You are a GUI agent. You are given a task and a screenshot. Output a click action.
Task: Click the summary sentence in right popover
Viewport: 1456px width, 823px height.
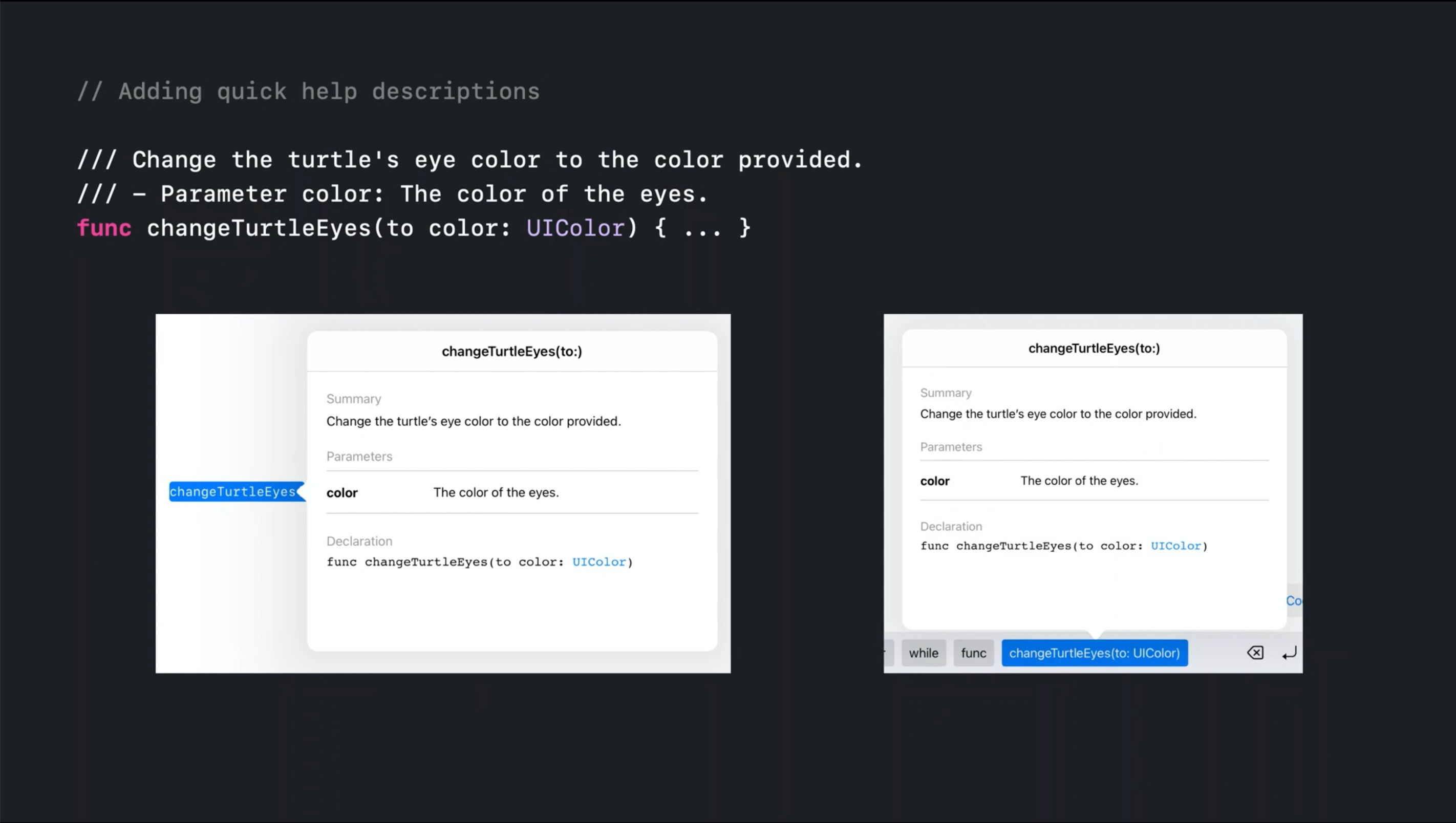pos(1058,414)
